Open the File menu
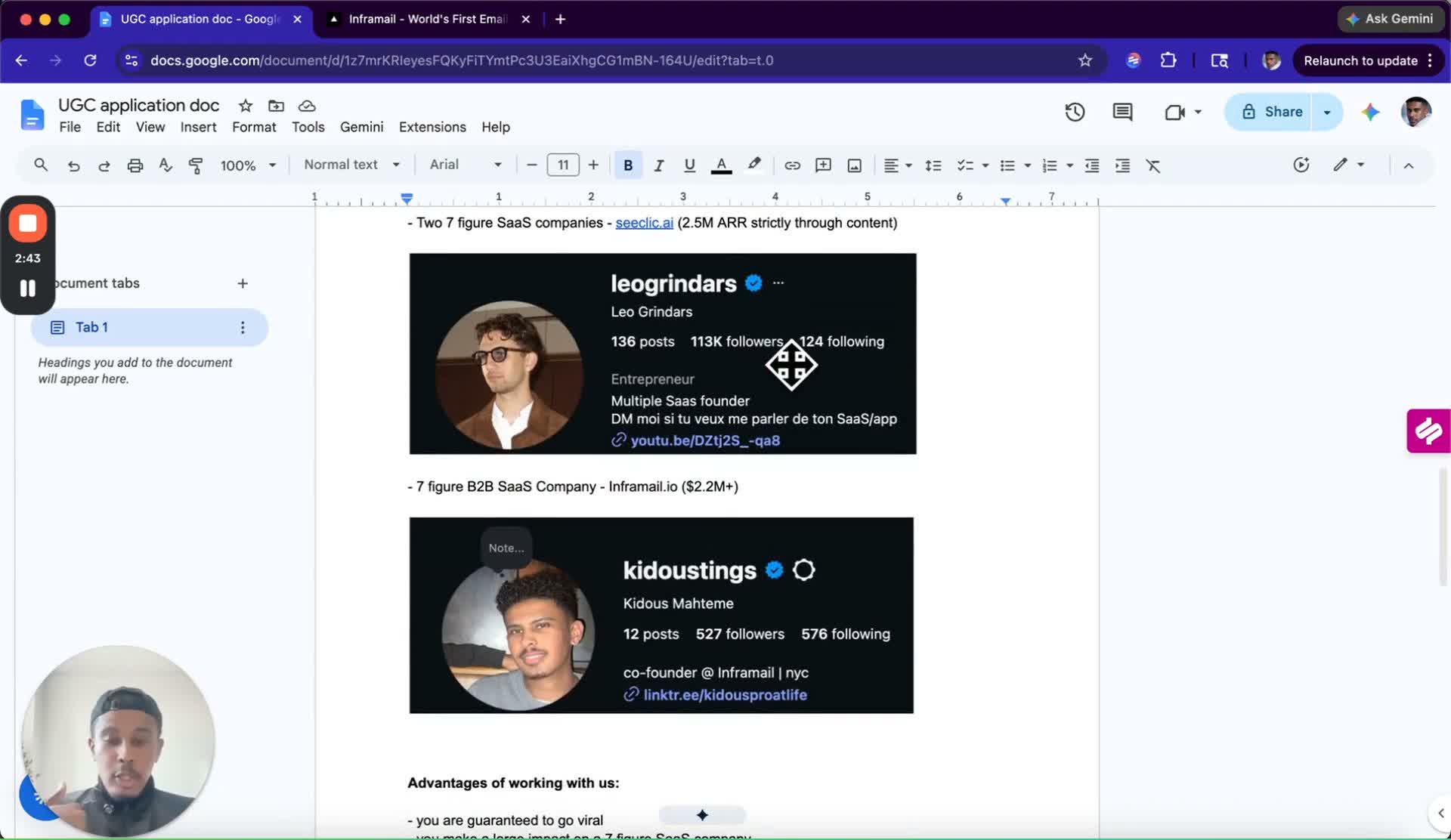Screen dimensions: 1451x840 [70, 127]
